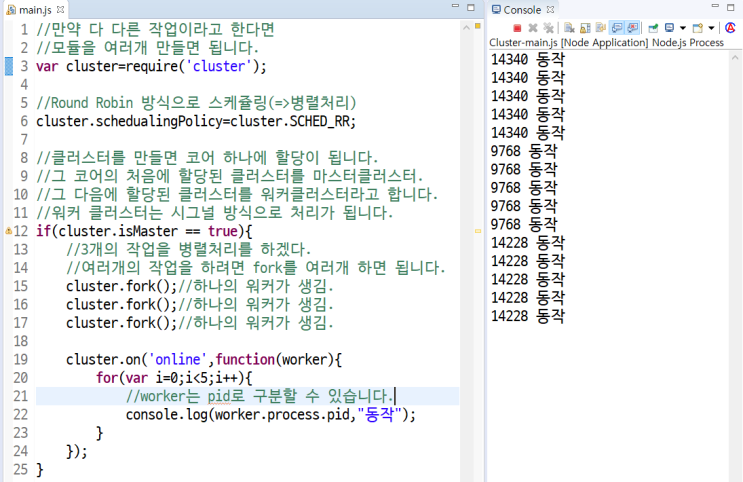This screenshot has width=743, height=482.
Task: Click the cluster.fork() call on line 16
Action: coord(121,304)
